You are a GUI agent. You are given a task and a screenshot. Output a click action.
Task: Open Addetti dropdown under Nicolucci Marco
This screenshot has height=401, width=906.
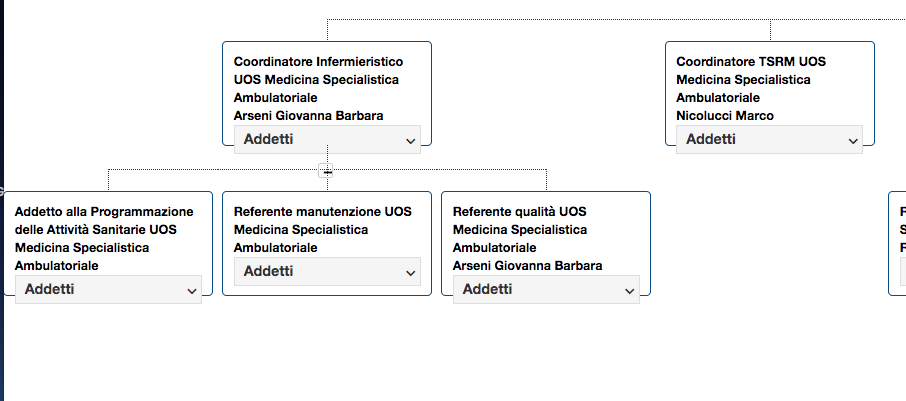(x=769, y=139)
